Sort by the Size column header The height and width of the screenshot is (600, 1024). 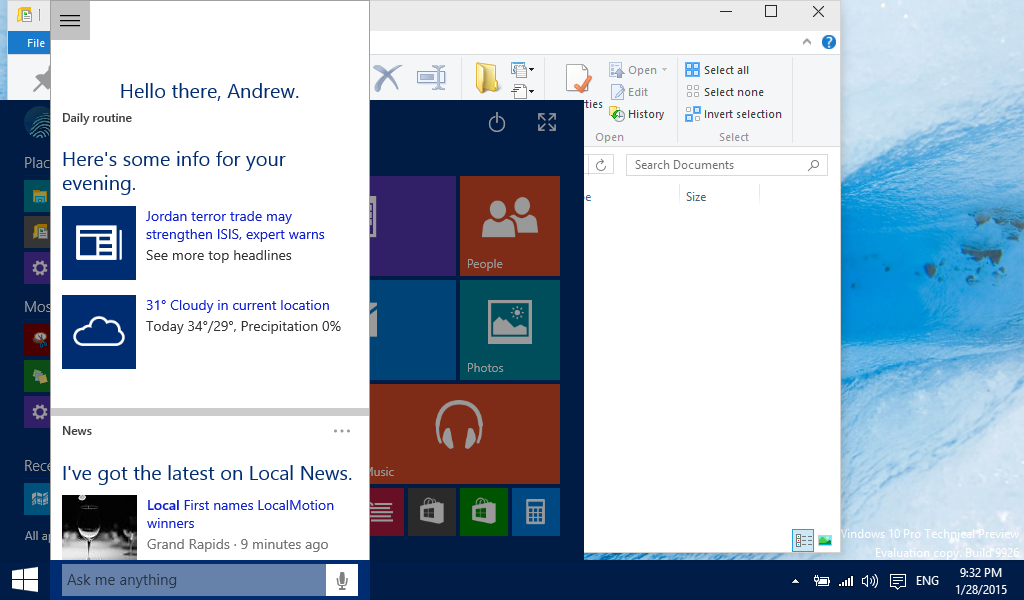pyautogui.click(x=696, y=197)
